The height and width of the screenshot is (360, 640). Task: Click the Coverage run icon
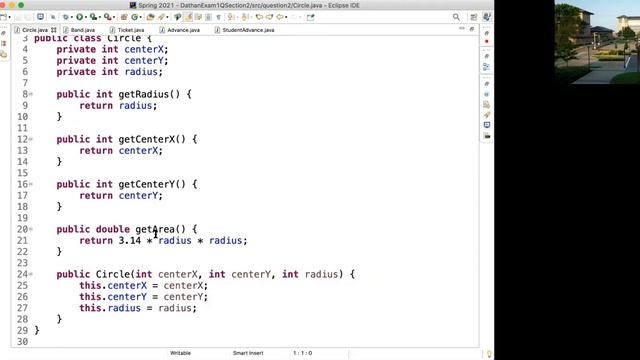[x=93, y=17]
